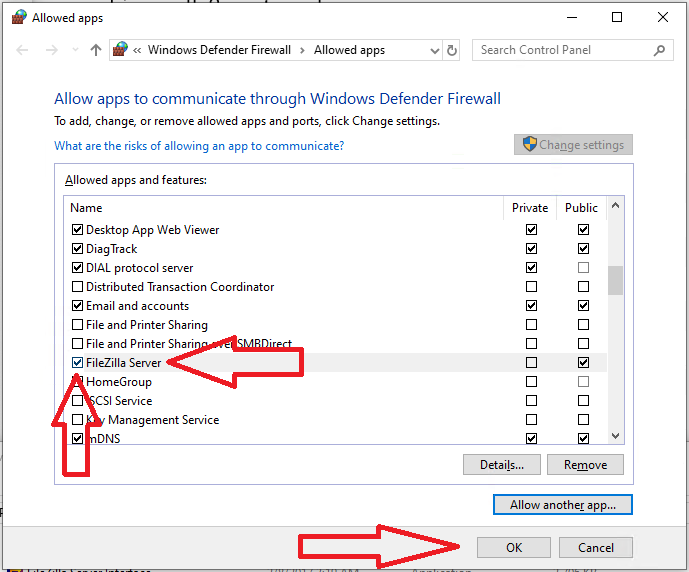
Task: Enable Key Management Service checkbox
Action: coord(77,420)
